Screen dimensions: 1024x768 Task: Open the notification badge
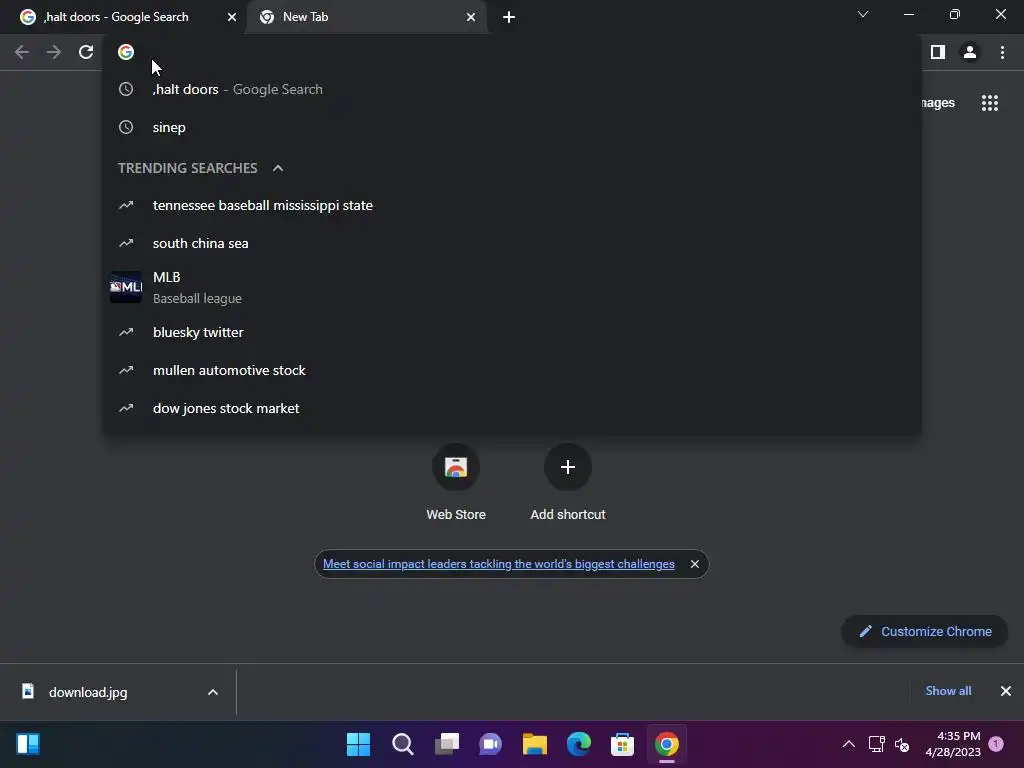(997, 744)
